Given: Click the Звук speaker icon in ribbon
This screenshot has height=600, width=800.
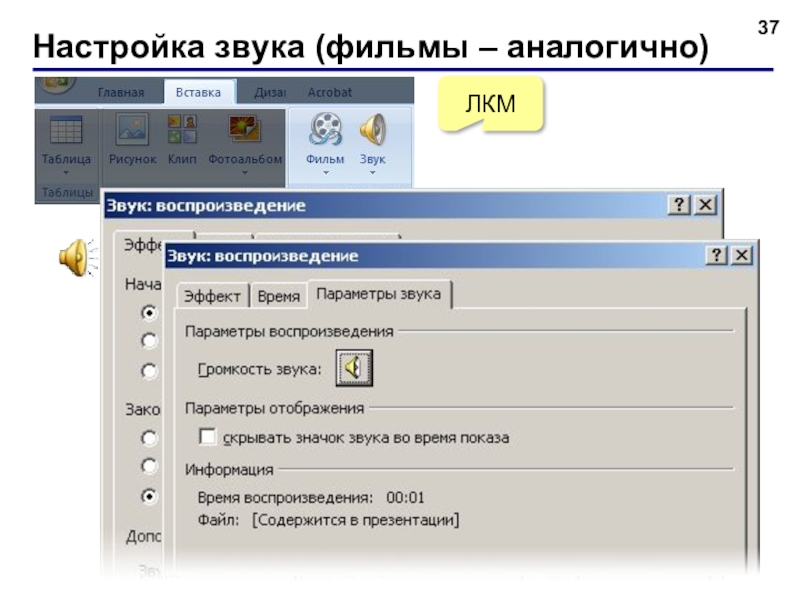Looking at the screenshot, I should click(372, 130).
